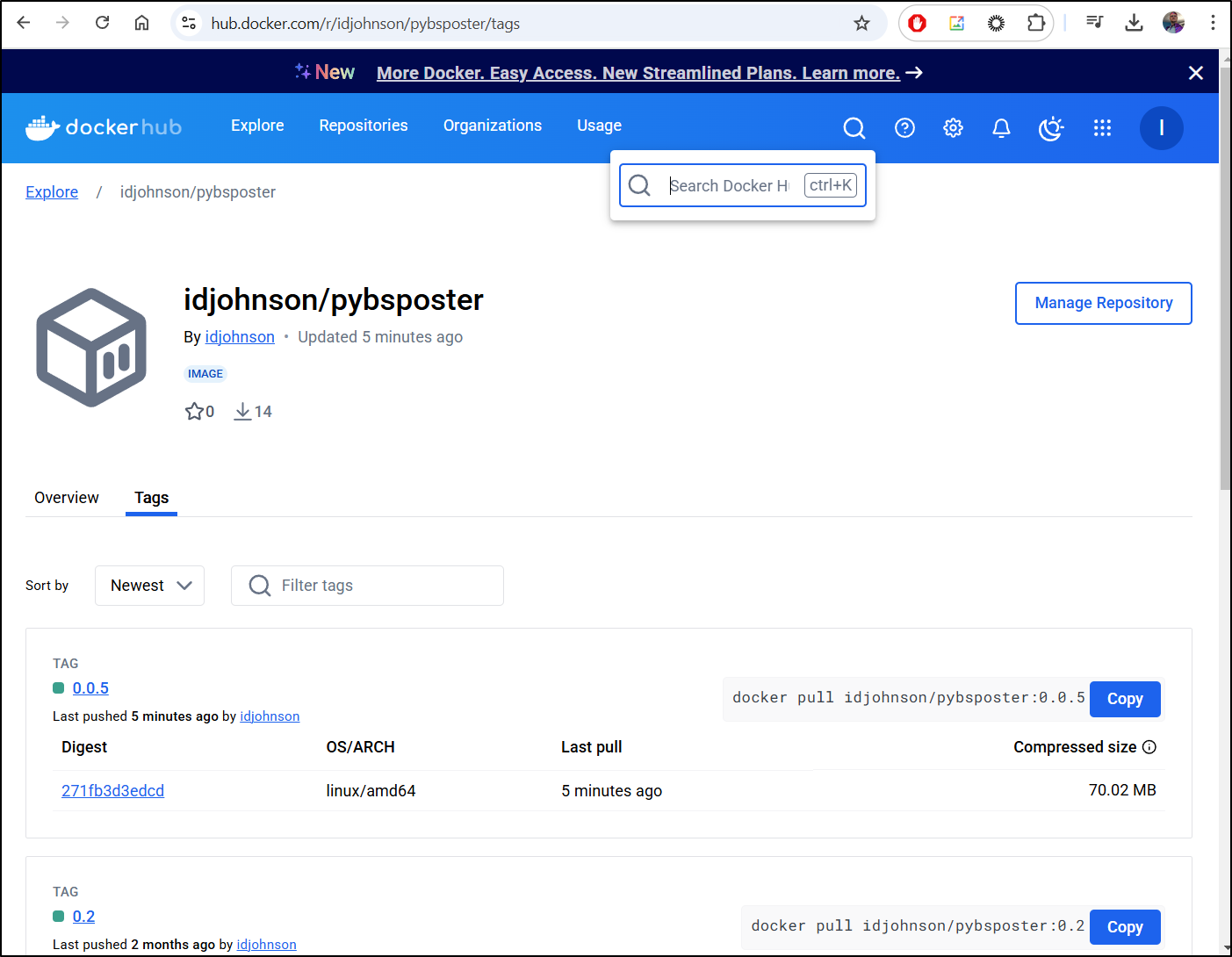1232x957 pixels.
Task: View site information icon in address bar
Action: coord(189,23)
